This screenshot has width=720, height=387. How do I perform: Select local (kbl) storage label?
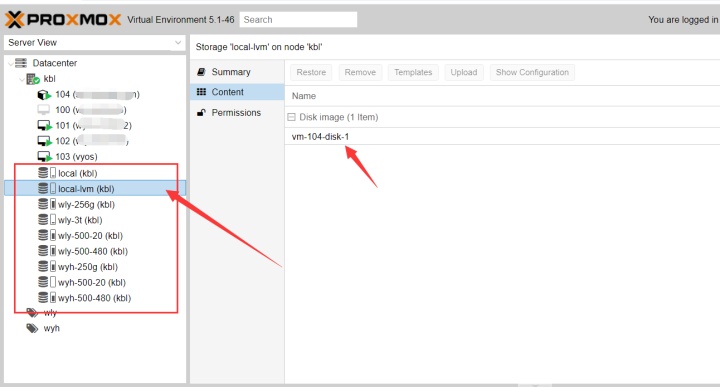click(x=78, y=173)
